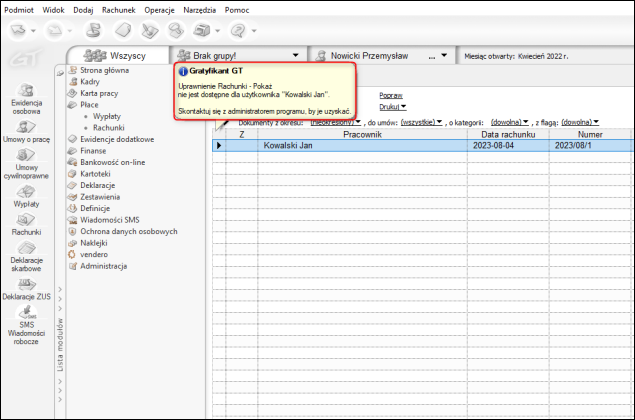Viewport: 635px width, 420px height.
Task: Sort by the Numer column header
Action: click(x=590, y=134)
